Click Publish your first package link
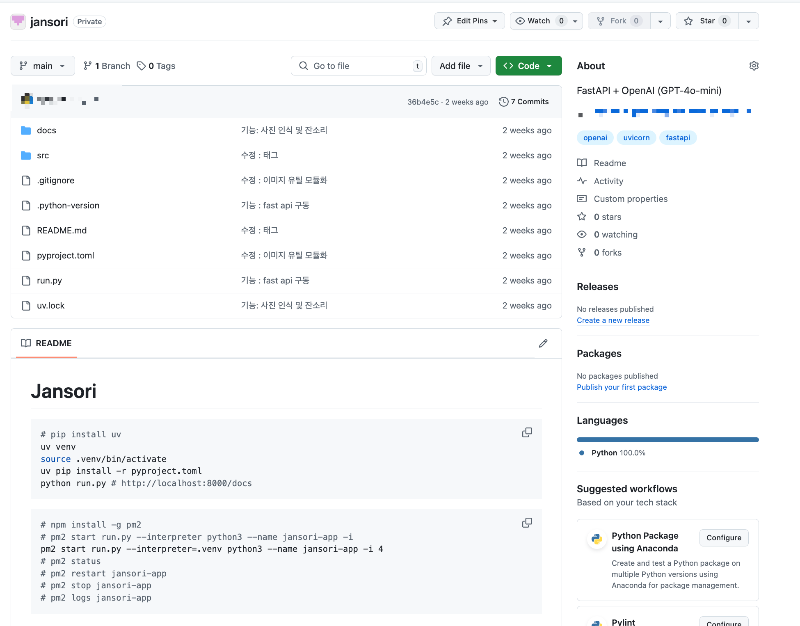The image size is (800, 626). 621,387
